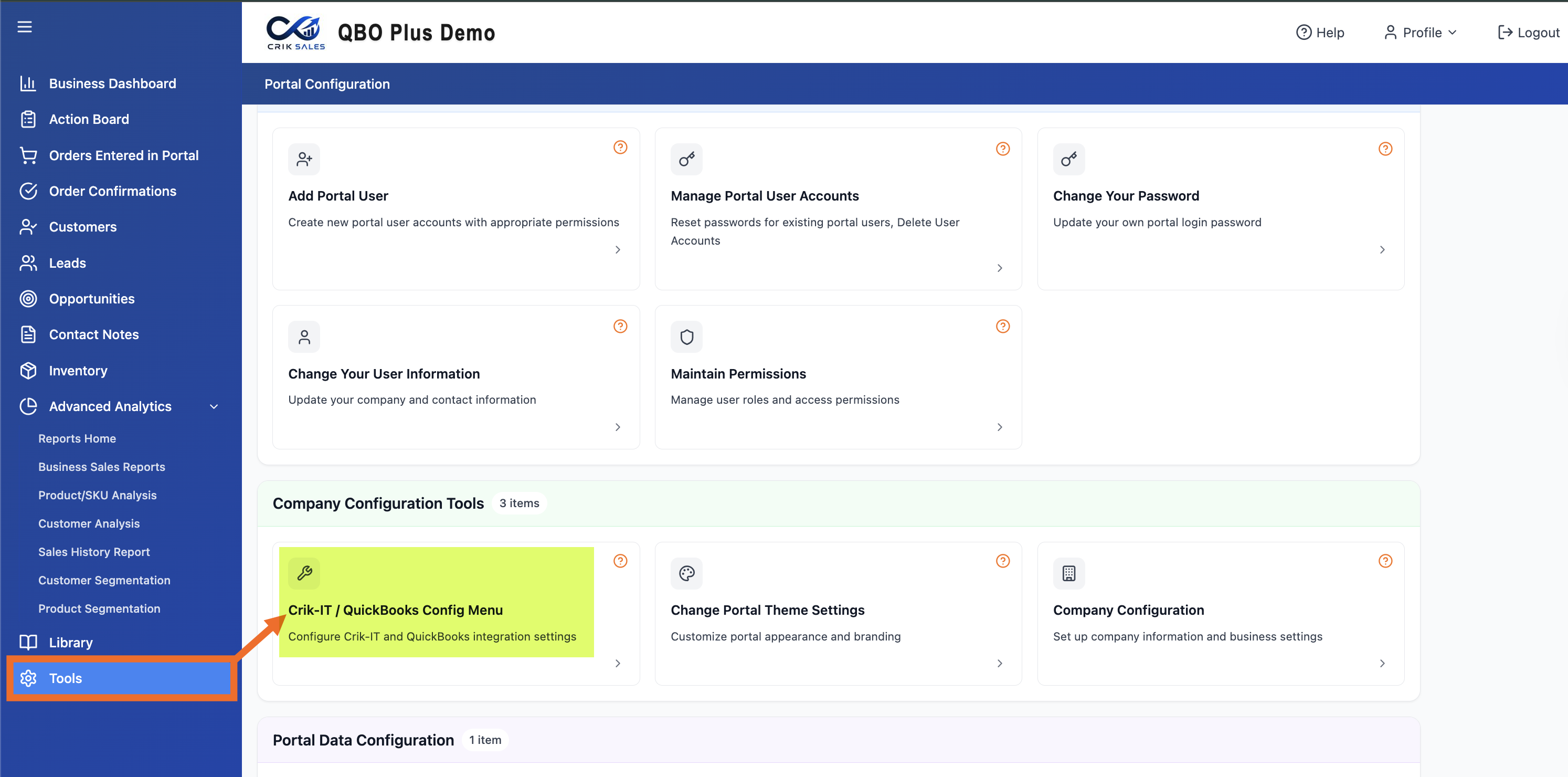Show help for Add Portal User
Screen dimensions: 1568x777
tap(620, 148)
